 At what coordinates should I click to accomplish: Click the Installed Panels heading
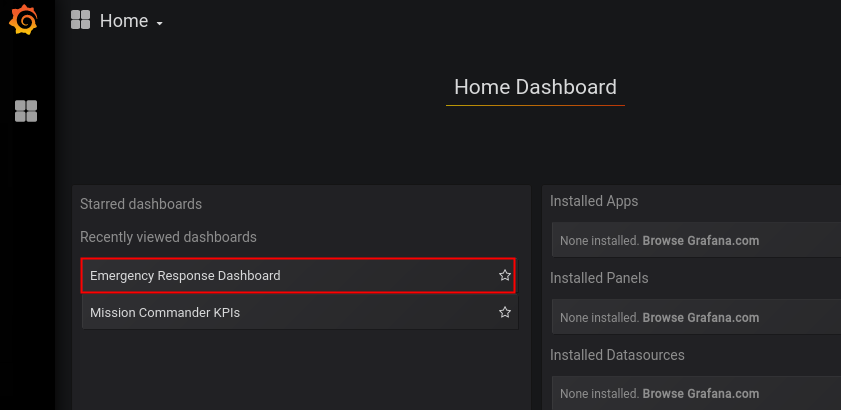pyautogui.click(x=599, y=278)
